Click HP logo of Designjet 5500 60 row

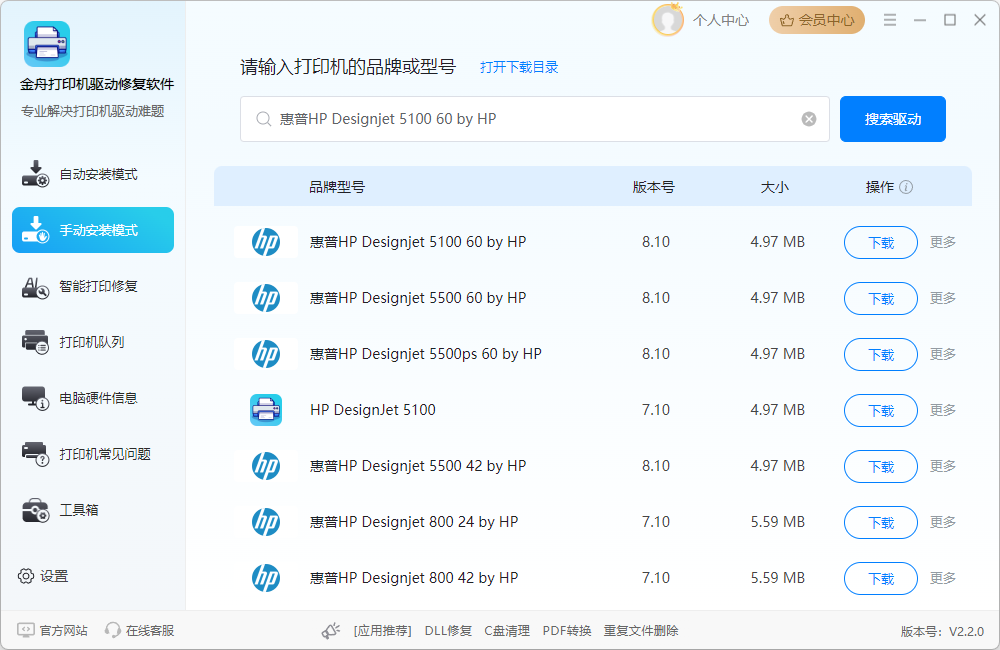point(266,298)
